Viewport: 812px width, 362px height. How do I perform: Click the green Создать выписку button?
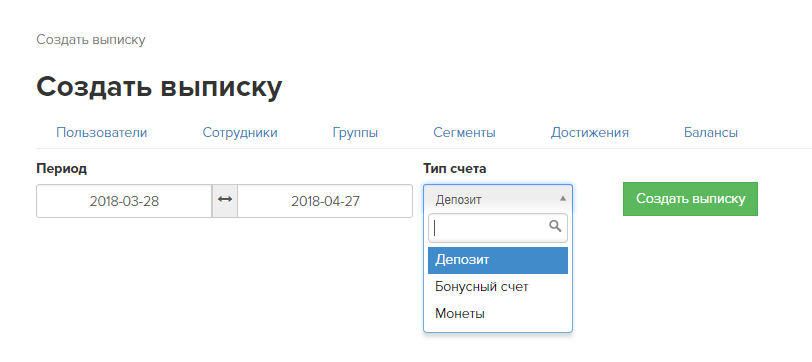coord(690,199)
